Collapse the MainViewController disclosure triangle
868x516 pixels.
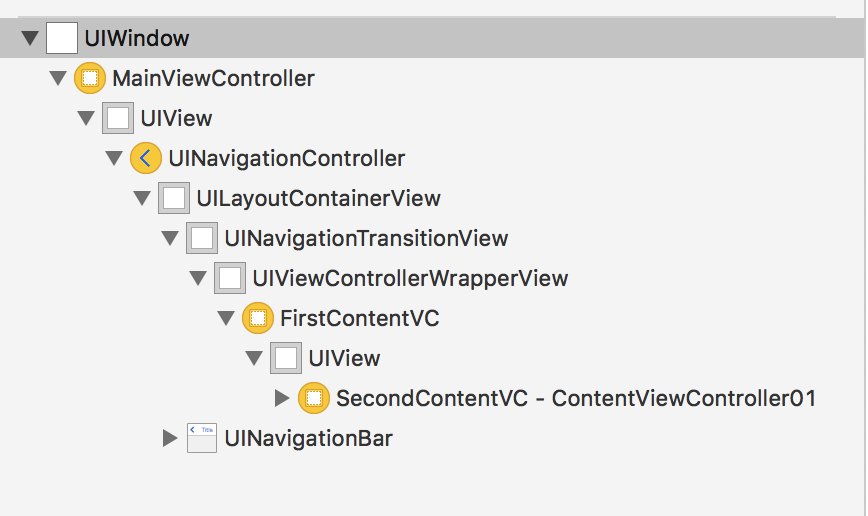click(x=57, y=79)
